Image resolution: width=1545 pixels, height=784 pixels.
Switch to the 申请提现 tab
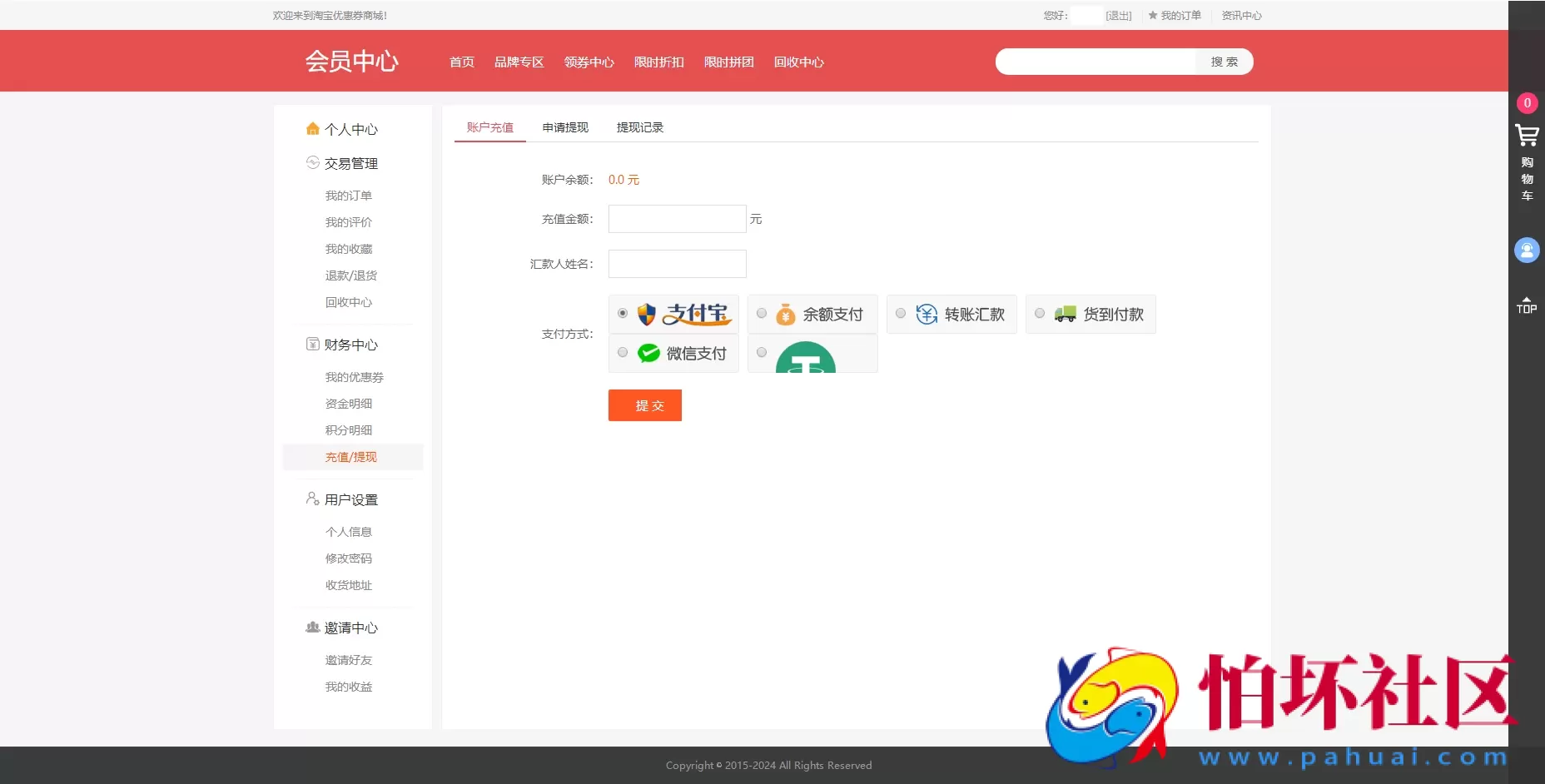pyautogui.click(x=564, y=127)
